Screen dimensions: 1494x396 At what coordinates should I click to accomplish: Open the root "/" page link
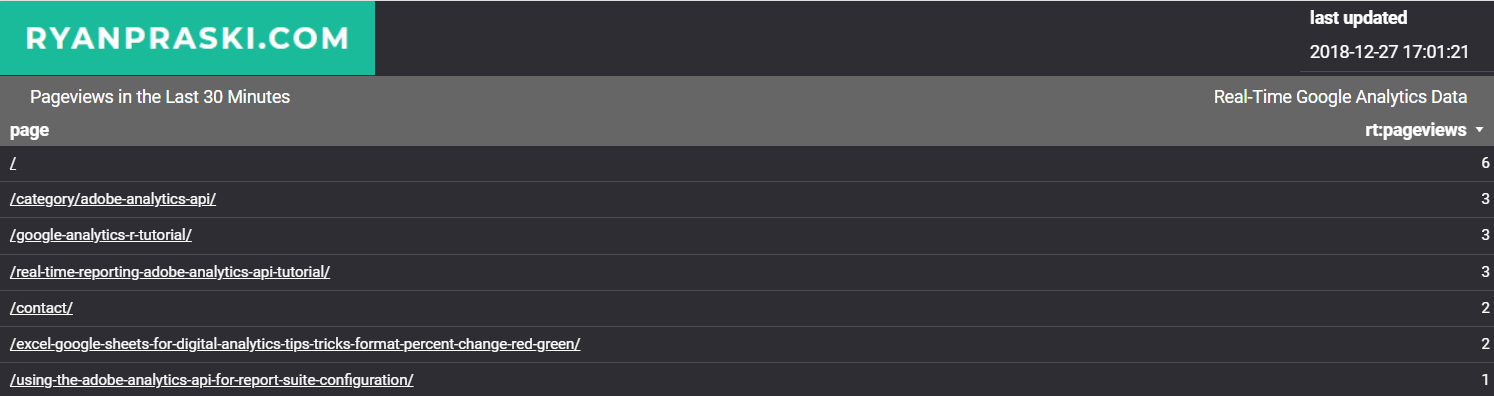tap(13, 163)
